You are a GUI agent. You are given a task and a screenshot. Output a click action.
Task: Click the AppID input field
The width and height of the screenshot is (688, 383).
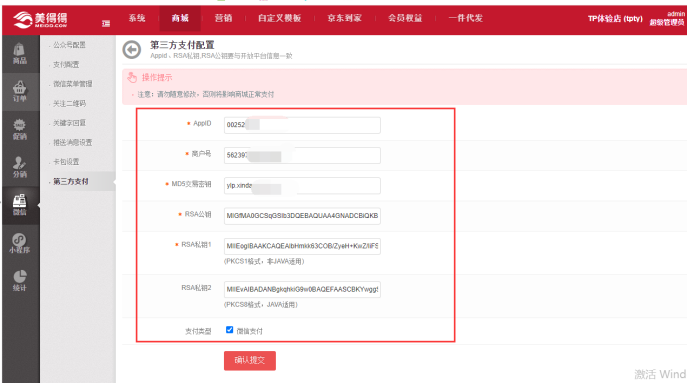coord(302,125)
